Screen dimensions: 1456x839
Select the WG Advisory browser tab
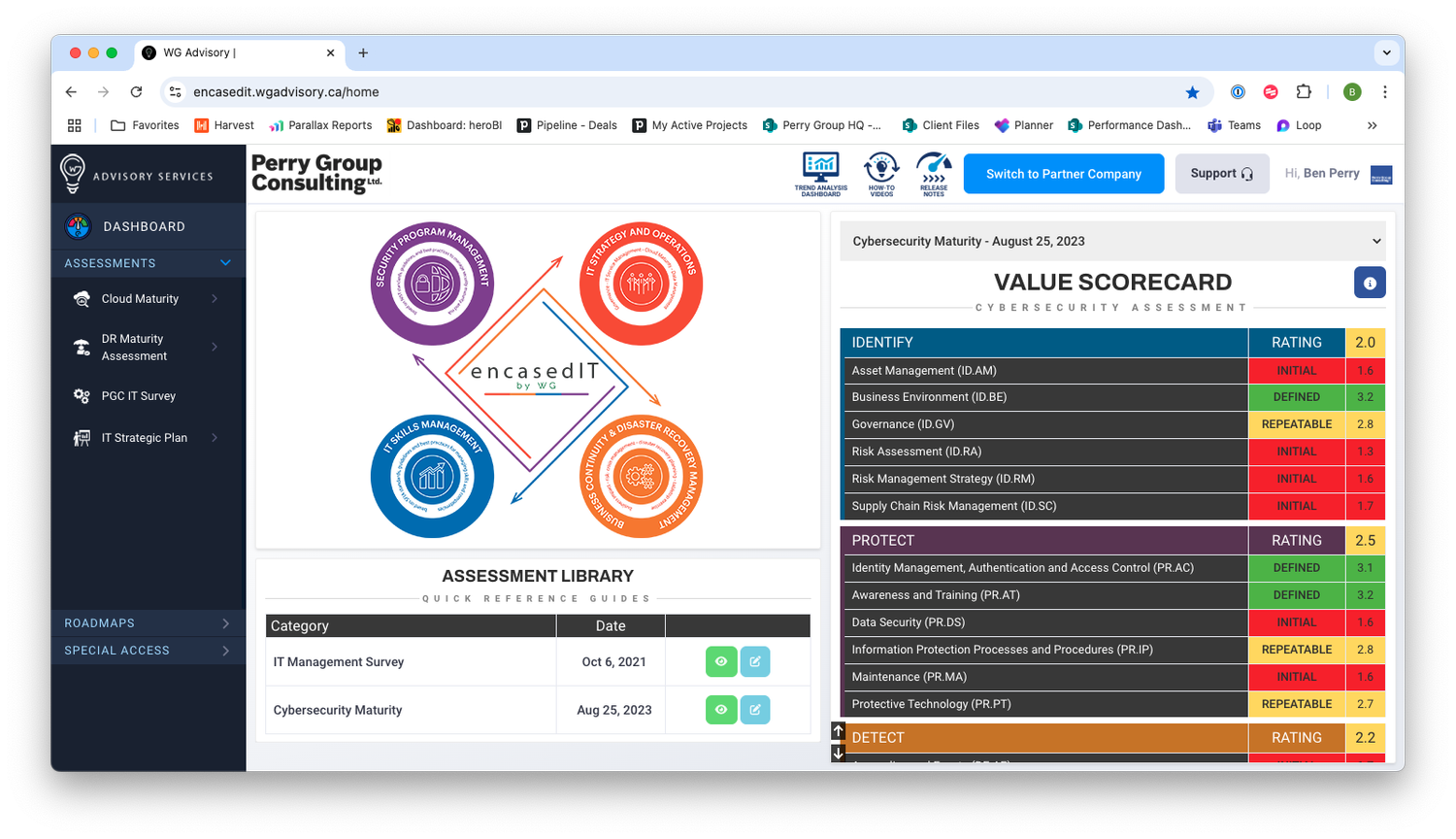coord(240,53)
